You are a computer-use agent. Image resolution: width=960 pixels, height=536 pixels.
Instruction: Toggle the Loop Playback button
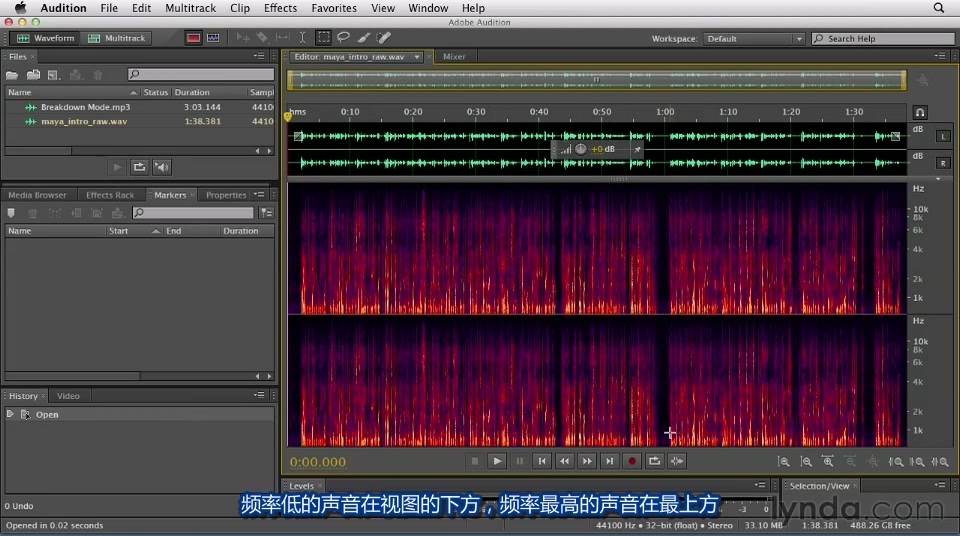(654, 461)
